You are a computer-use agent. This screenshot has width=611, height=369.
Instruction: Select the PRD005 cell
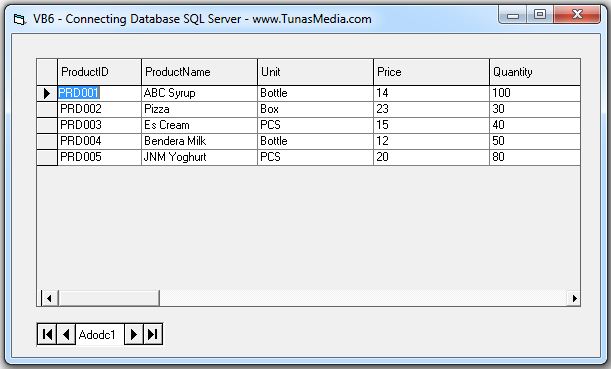tap(99, 157)
